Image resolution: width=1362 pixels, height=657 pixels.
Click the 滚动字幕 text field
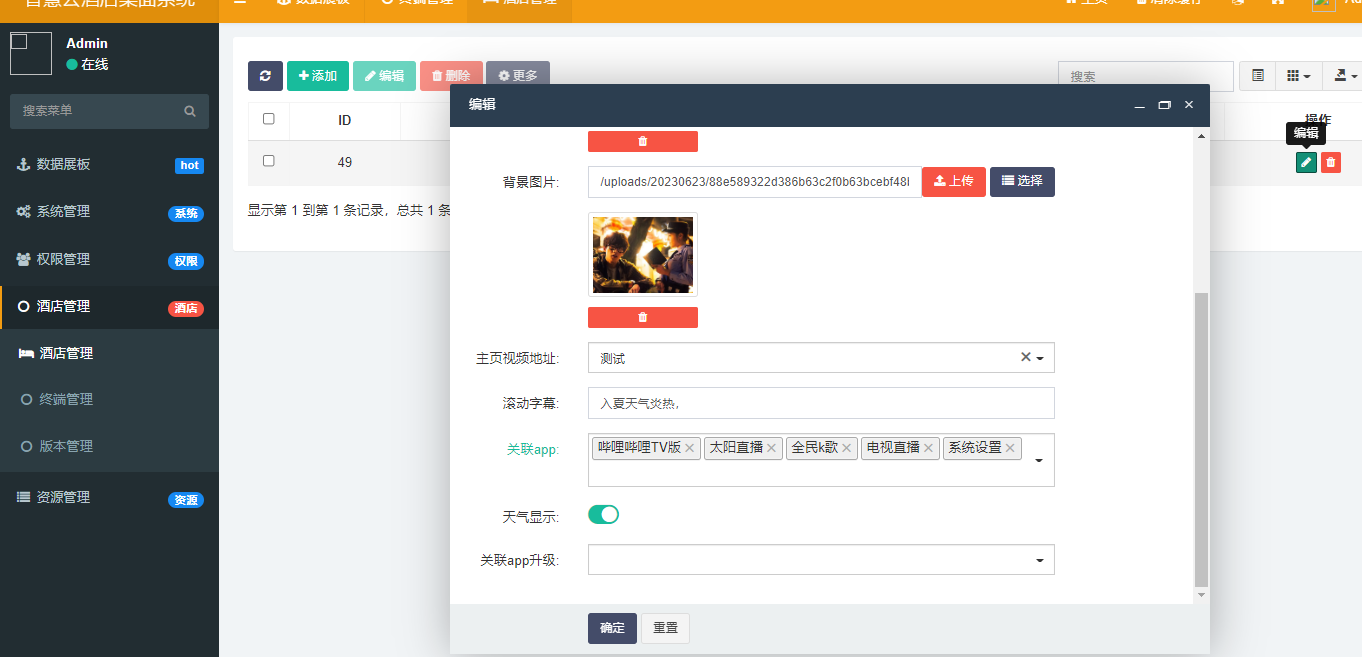(820, 403)
